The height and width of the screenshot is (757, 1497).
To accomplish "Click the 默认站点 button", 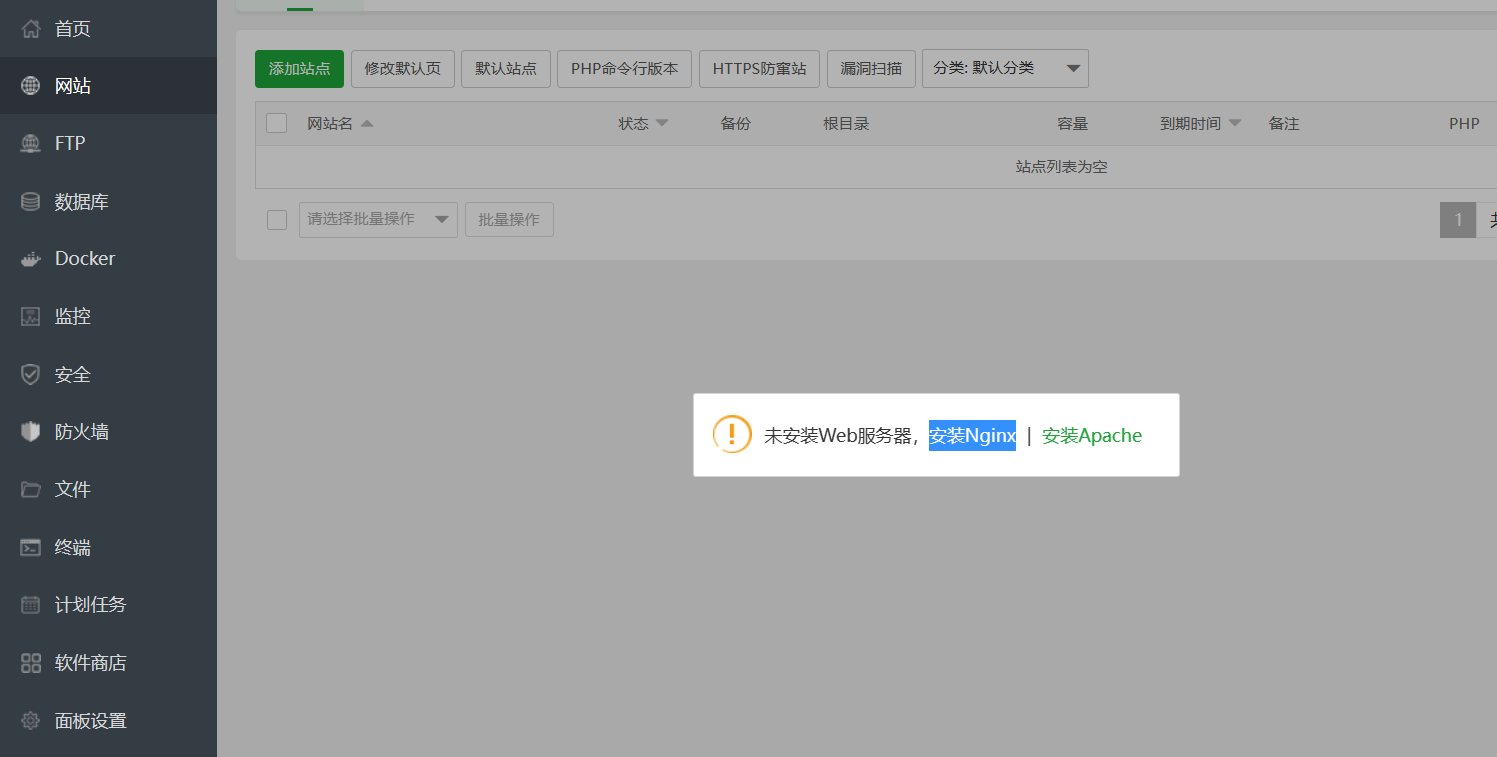I will (506, 68).
